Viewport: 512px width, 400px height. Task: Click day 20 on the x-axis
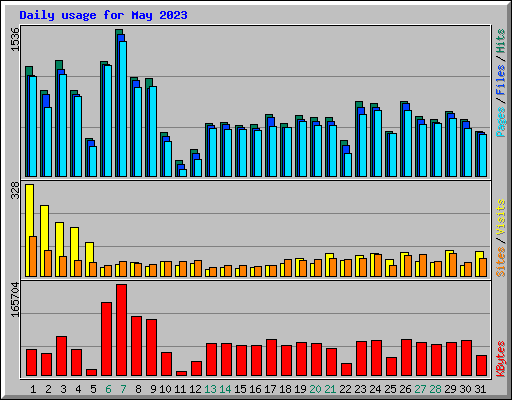(x=315, y=389)
